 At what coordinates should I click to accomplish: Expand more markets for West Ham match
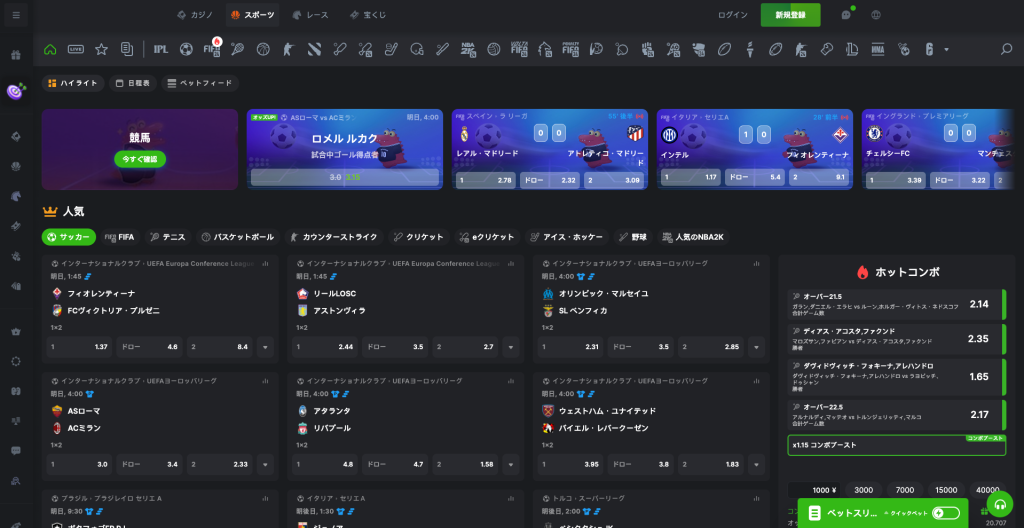pyautogui.click(x=756, y=465)
